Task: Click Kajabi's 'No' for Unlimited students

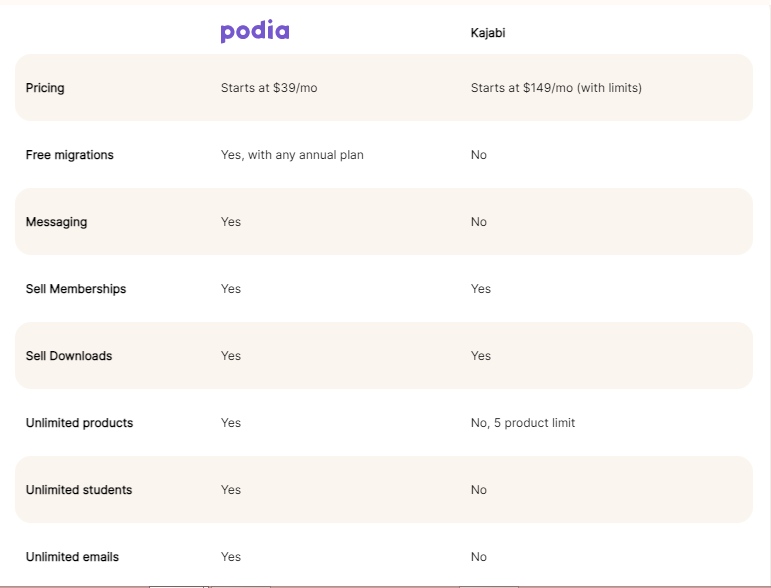Action: pos(478,490)
